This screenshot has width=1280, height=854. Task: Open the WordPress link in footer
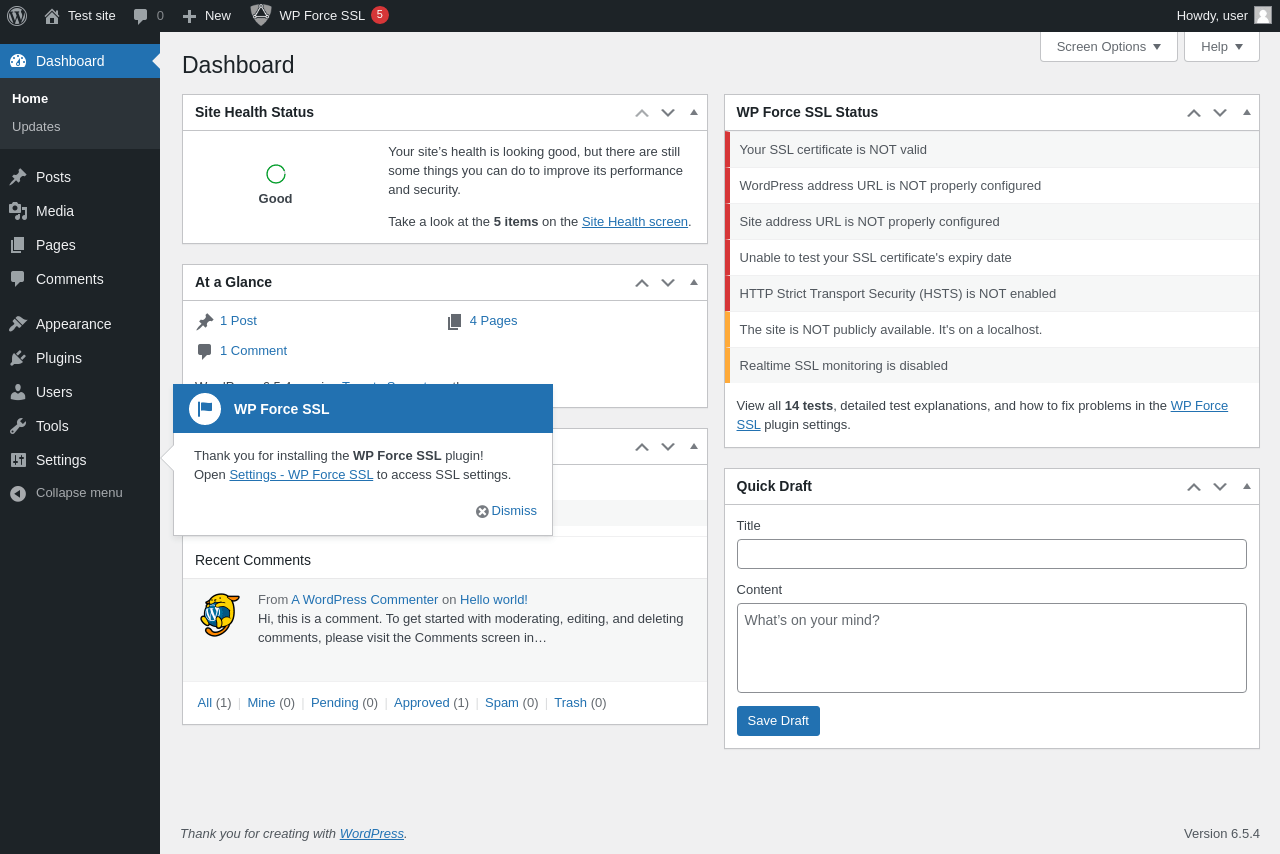[372, 833]
